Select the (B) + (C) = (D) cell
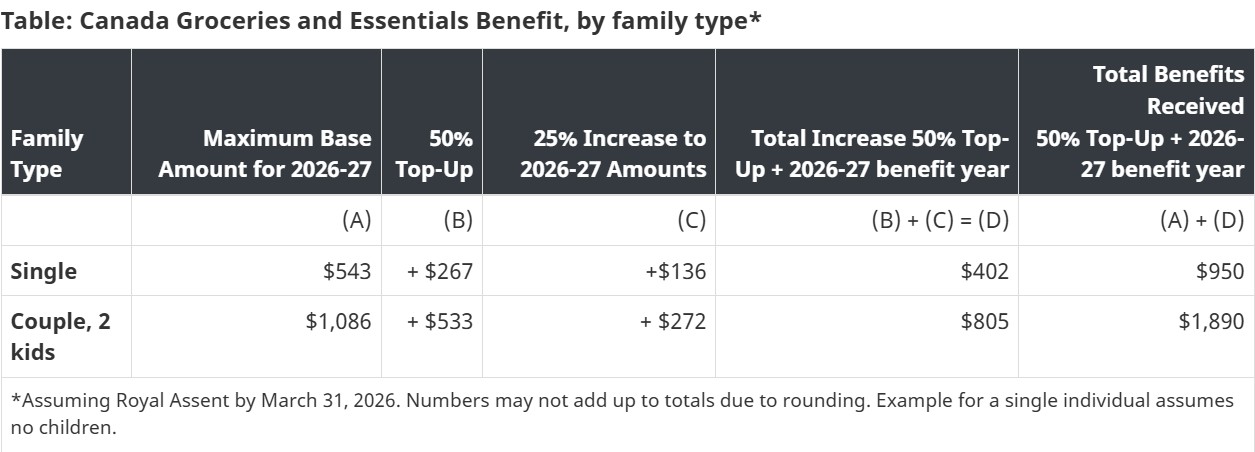 [x=939, y=221]
